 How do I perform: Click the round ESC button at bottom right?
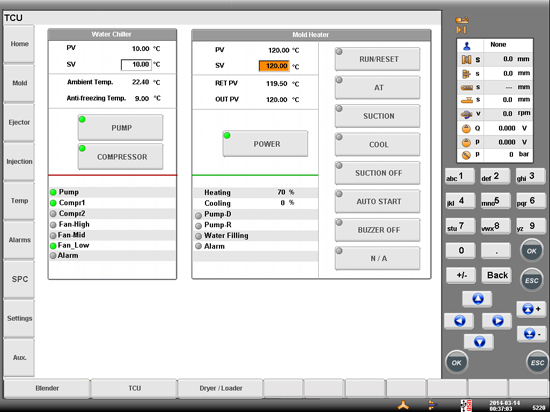pos(538,362)
